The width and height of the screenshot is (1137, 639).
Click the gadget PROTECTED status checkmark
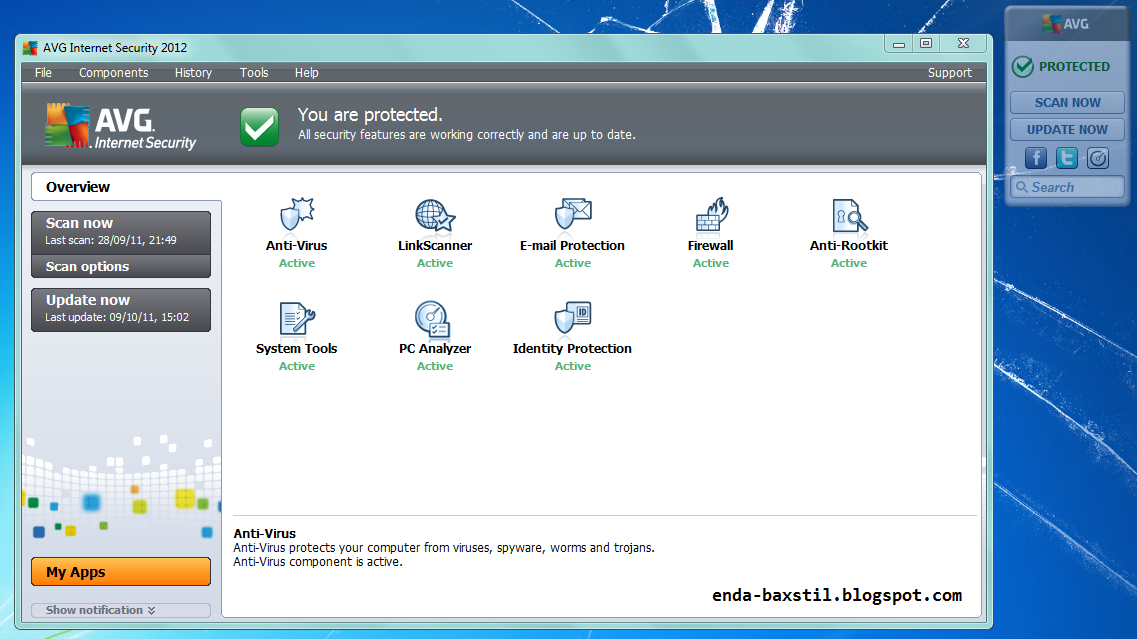tap(1022, 67)
